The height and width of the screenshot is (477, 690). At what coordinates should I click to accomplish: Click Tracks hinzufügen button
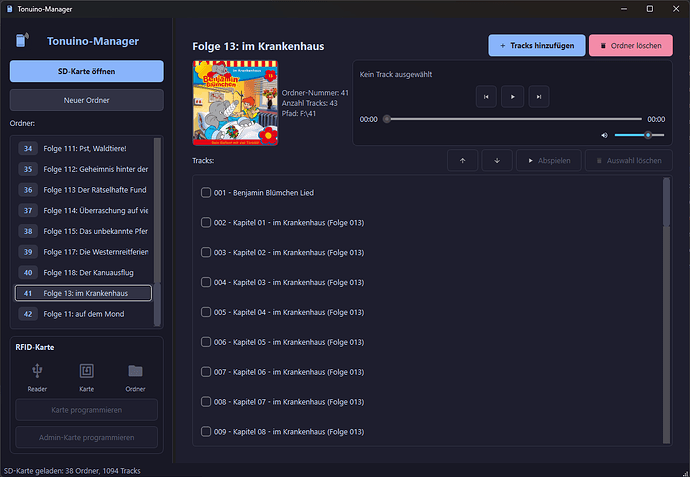click(537, 45)
